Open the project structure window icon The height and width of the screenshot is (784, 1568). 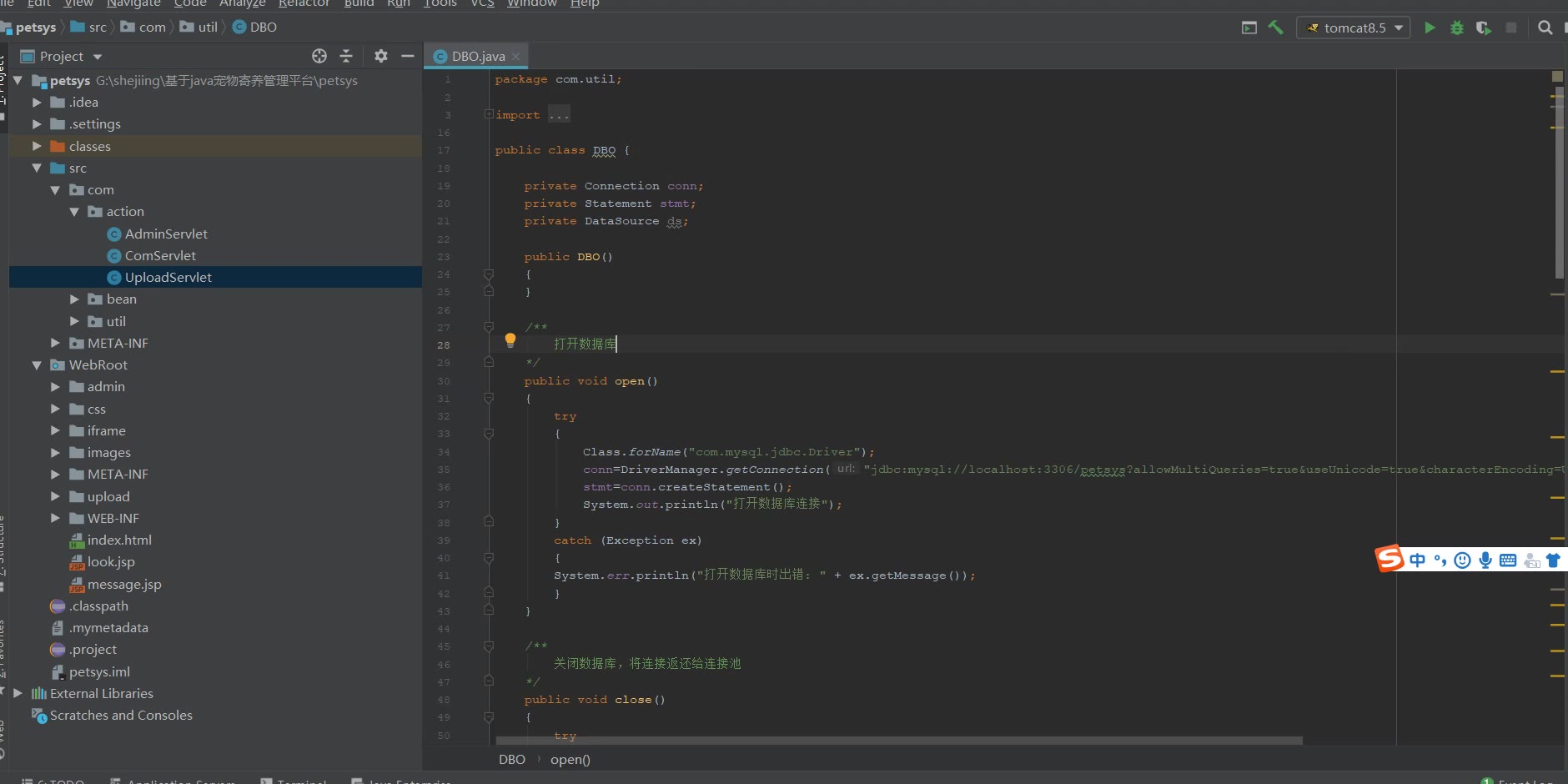(1249, 28)
